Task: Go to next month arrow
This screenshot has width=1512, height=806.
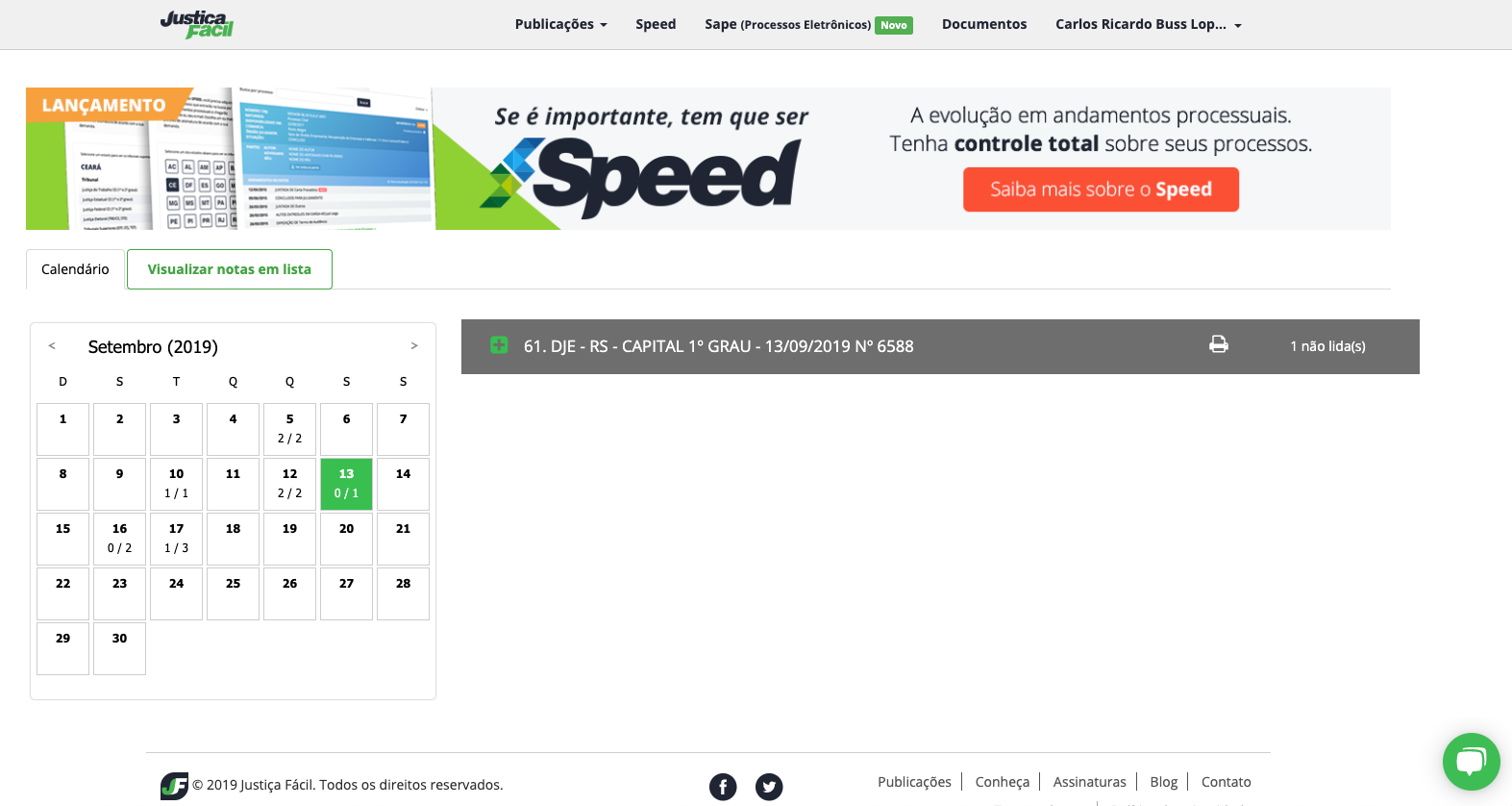Action: click(414, 345)
